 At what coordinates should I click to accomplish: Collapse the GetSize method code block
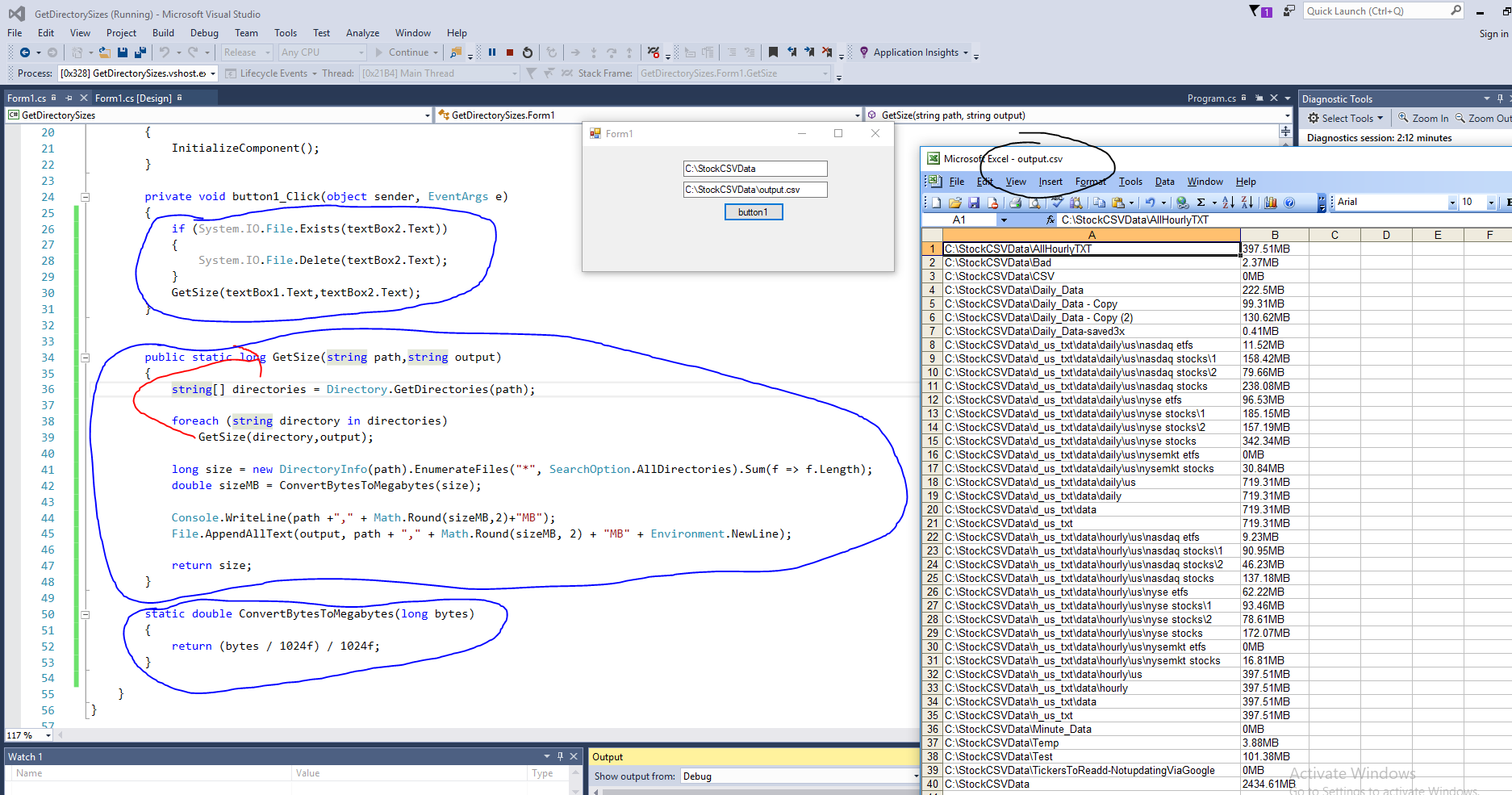pos(85,358)
